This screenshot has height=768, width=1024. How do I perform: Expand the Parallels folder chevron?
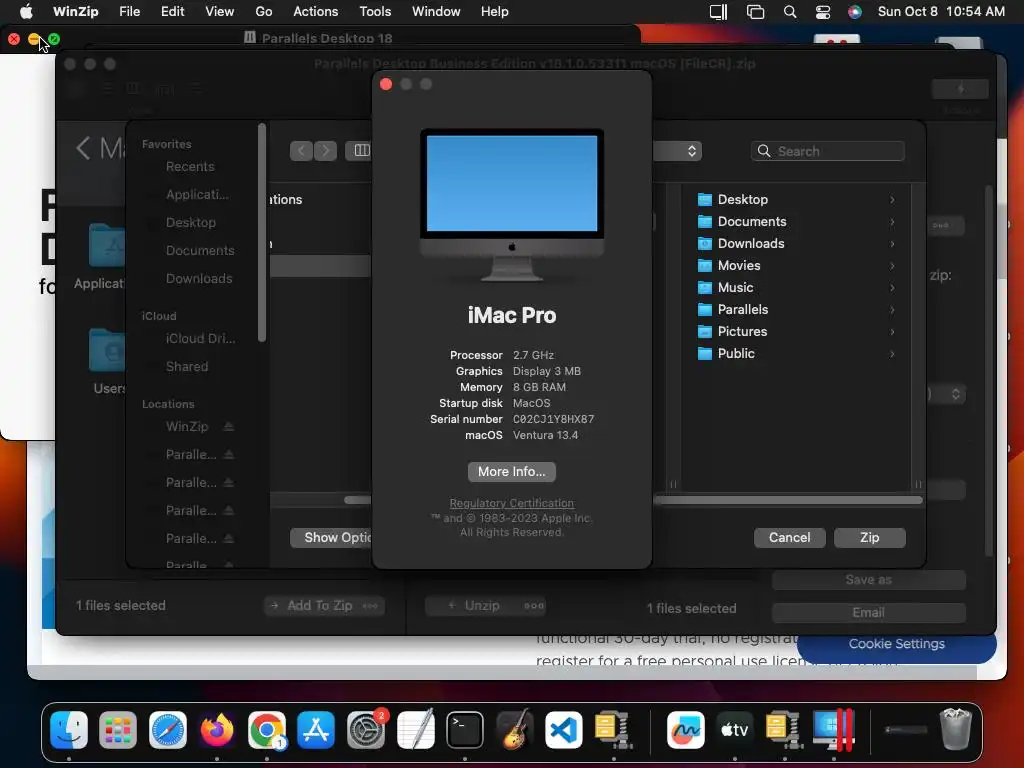click(892, 310)
